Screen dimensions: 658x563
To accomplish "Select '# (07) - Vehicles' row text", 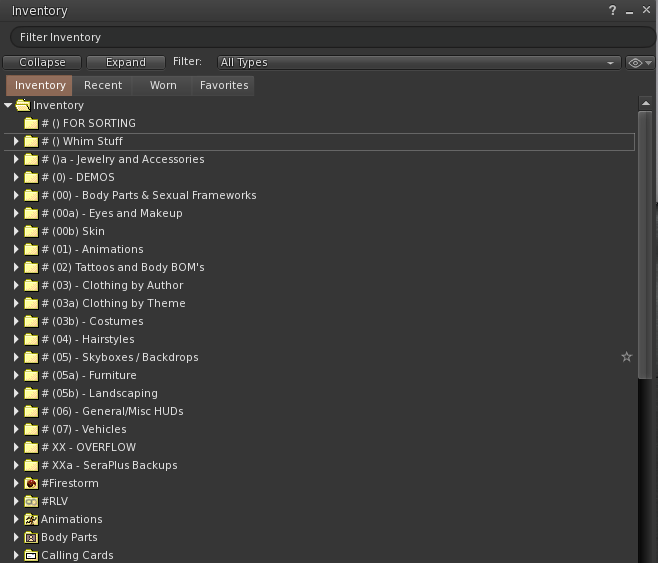I will (84, 430).
